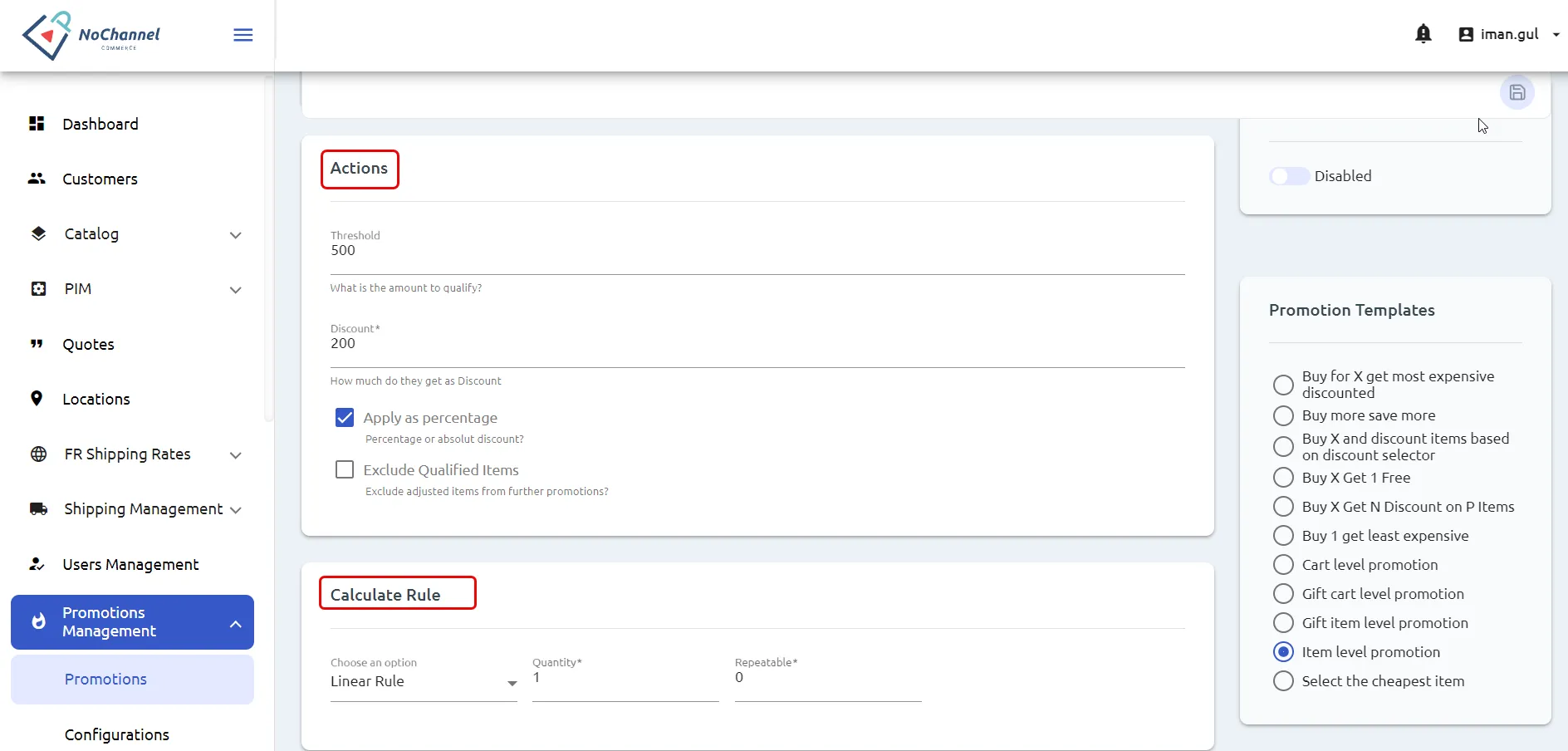This screenshot has width=1568, height=751.
Task: Click the Promotions Management flame icon
Action: click(x=38, y=621)
